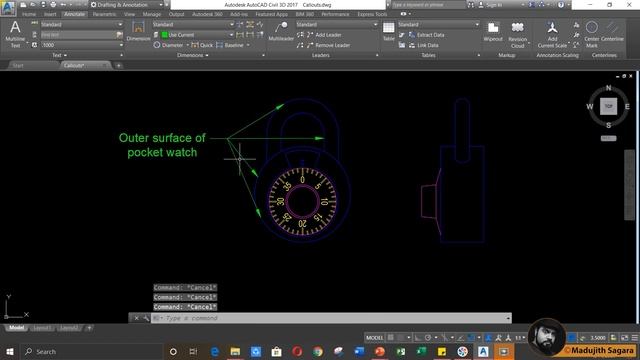
Task: Open the Dimension style Standard dropdown
Action: click(x=193, y=24)
